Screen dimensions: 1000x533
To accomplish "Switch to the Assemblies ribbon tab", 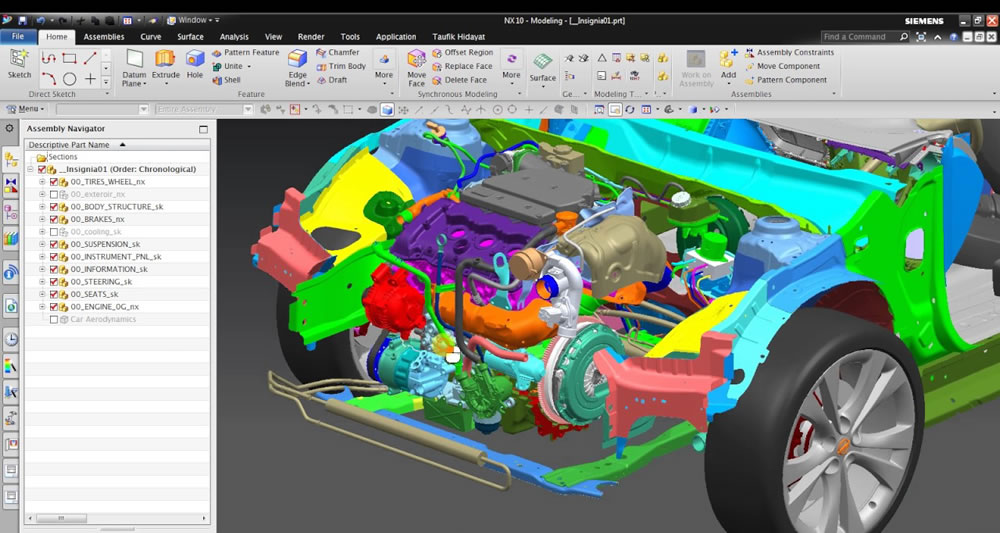I will [x=104, y=37].
